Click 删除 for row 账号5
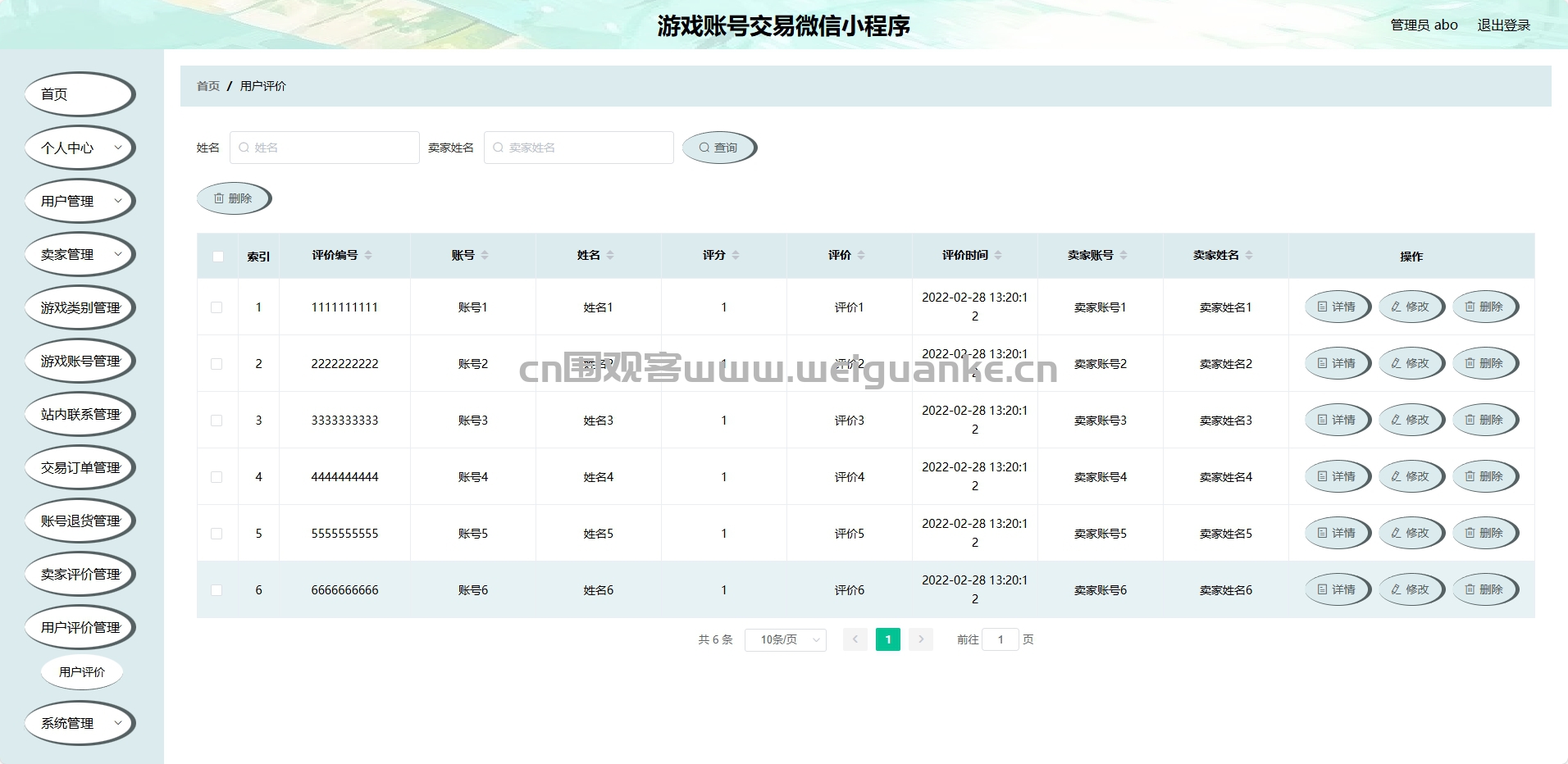This screenshot has height=764, width=1568. point(1485,533)
